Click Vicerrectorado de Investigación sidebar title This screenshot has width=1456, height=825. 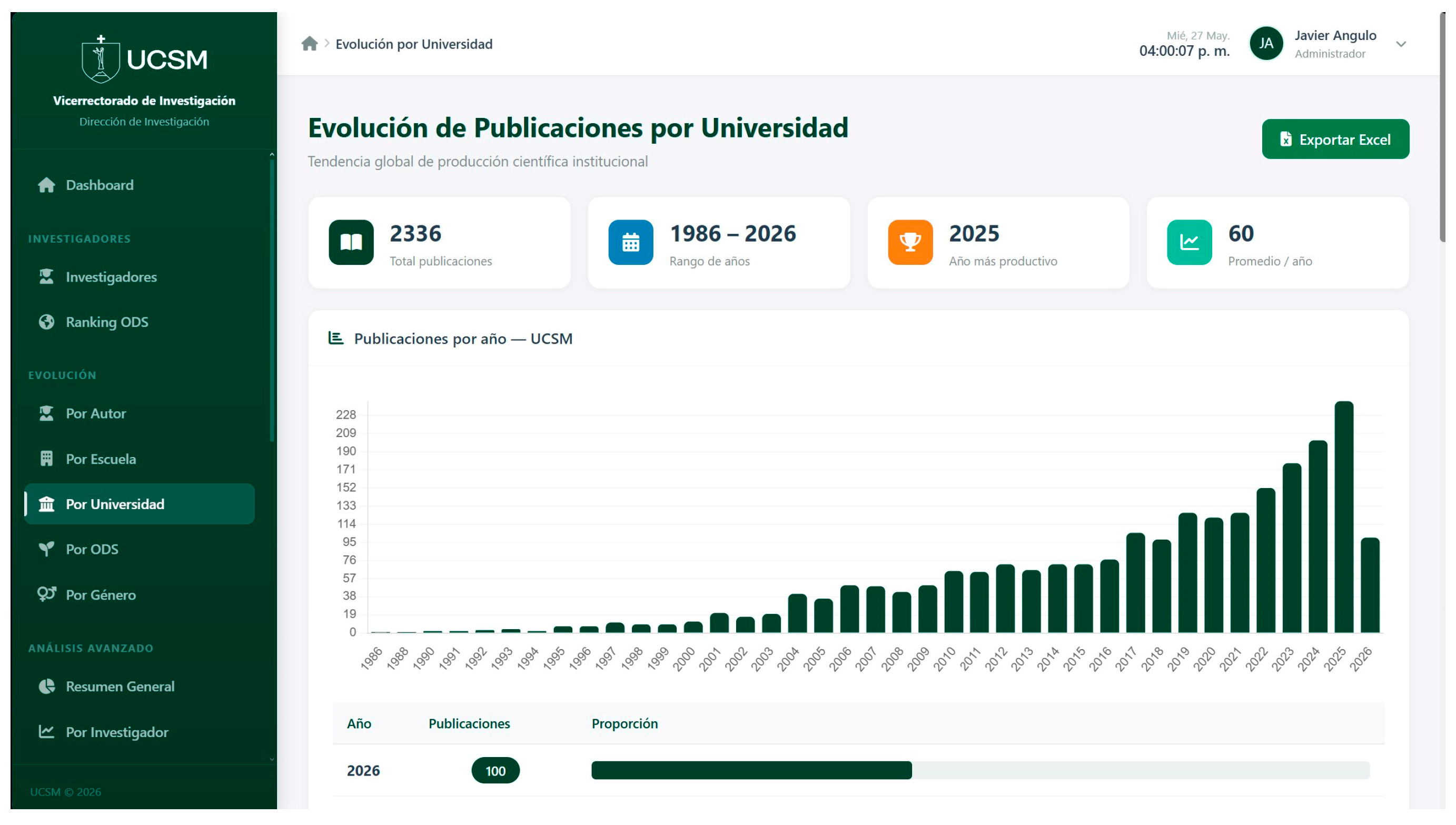coord(144,101)
